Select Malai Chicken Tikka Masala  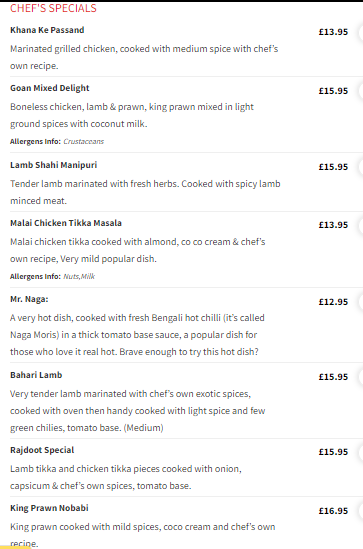pos(66,223)
